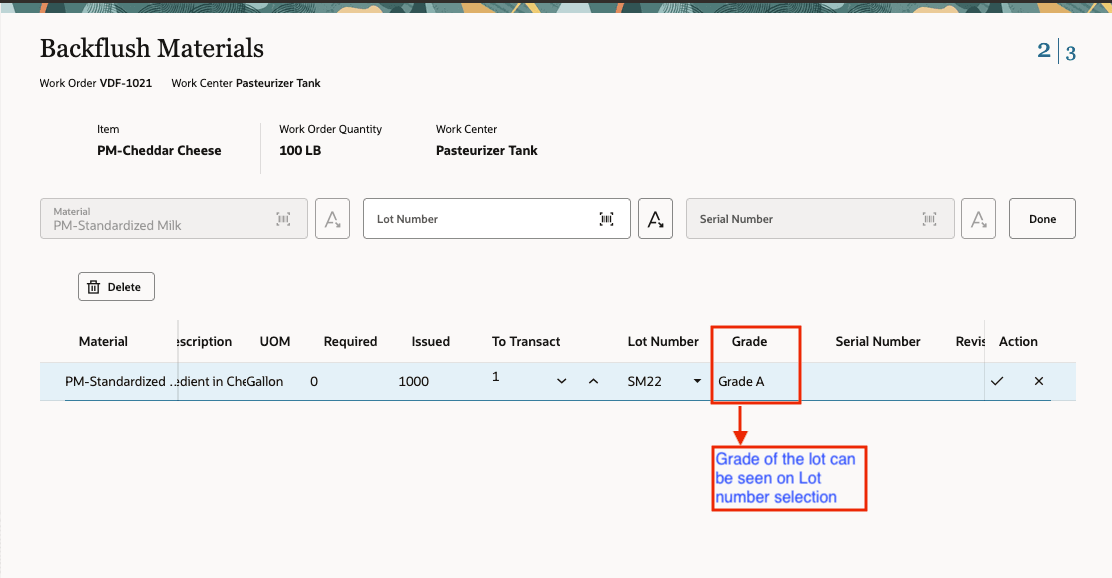
Task: Increase To Transact using the up chevron
Action: coord(592,381)
